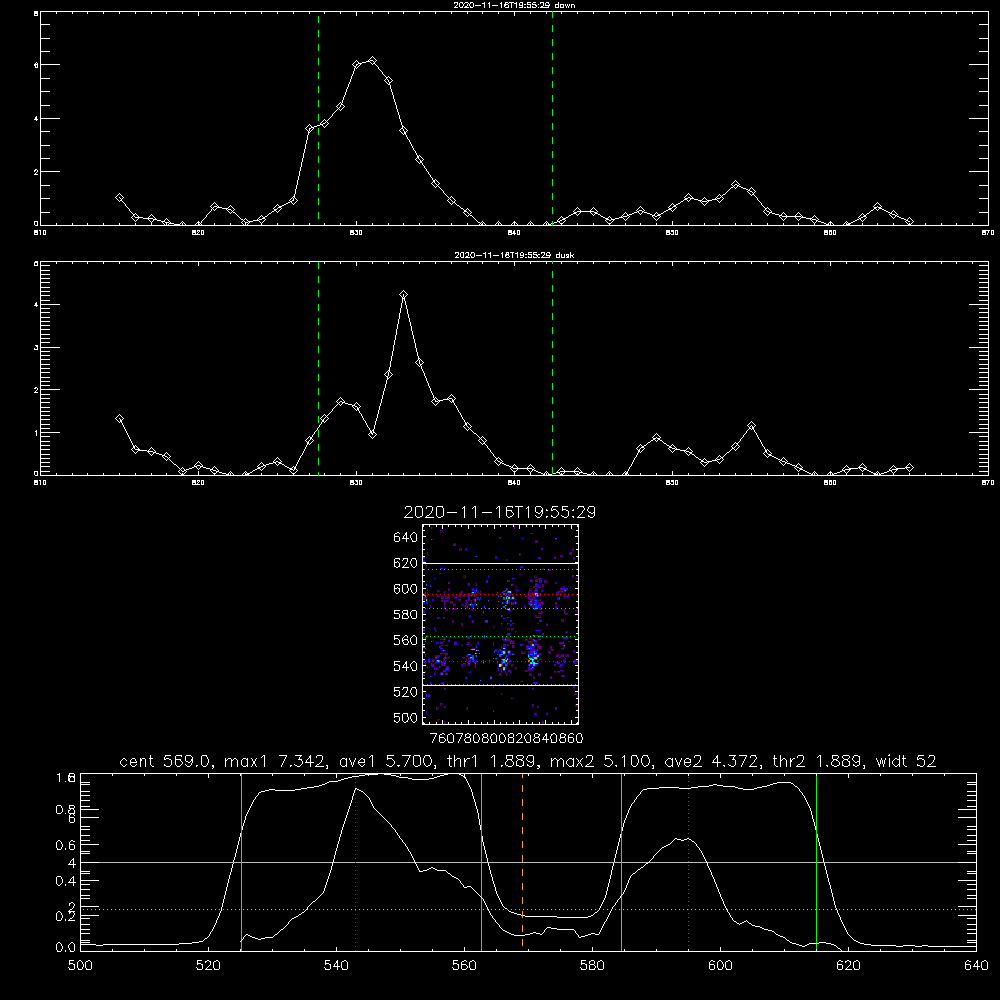Screen dimensions: 1000x1000
Task: Click the green vertical line at 525 in the bottom plot
Action: tap(241, 862)
